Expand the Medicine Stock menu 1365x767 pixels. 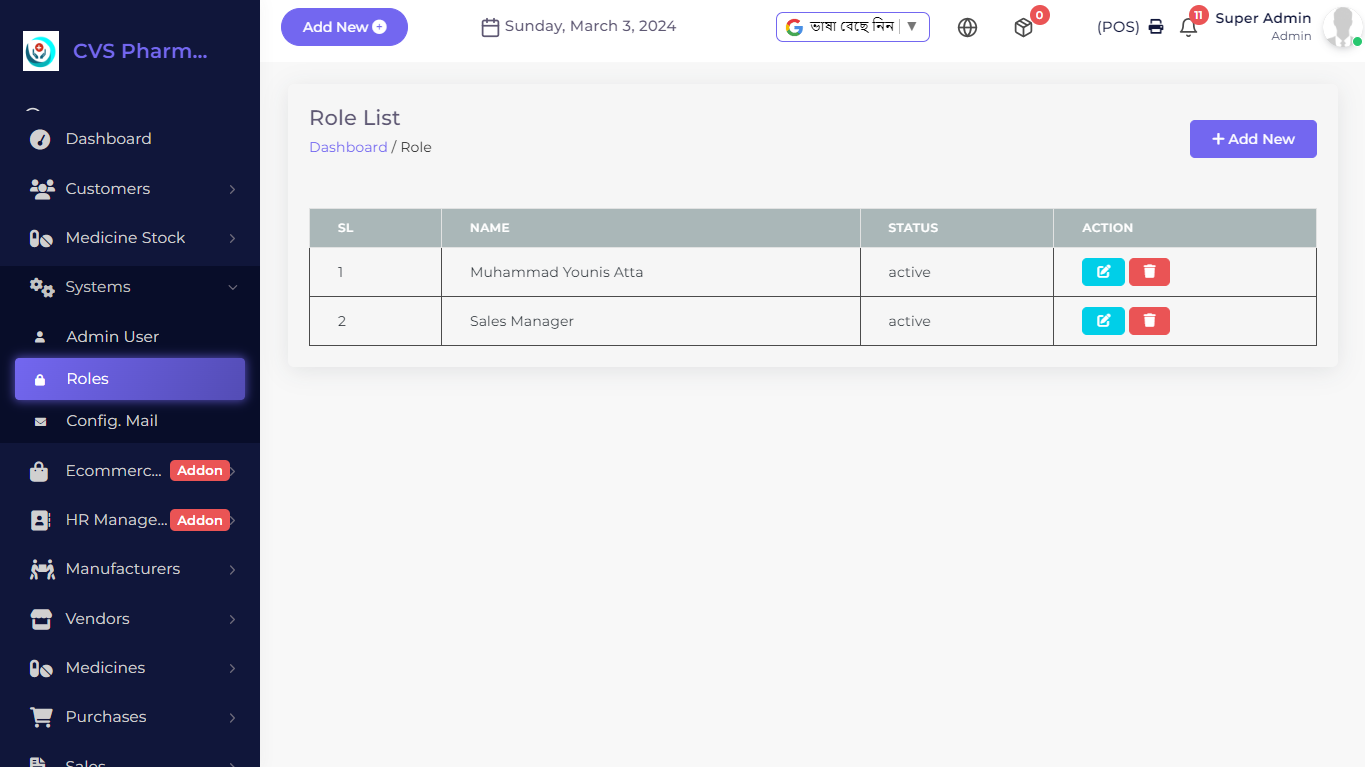pos(130,238)
